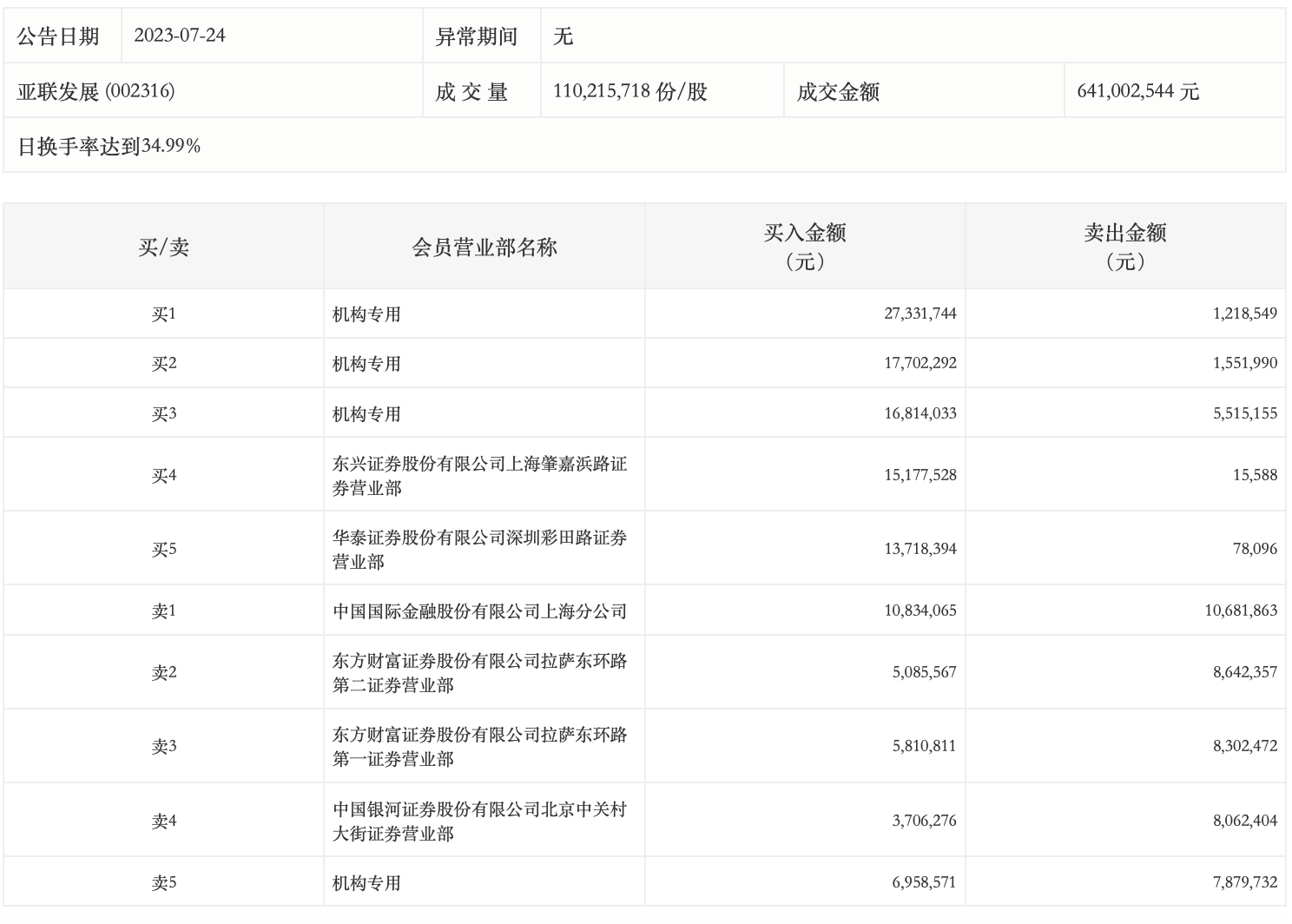The width and height of the screenshot is (1292, 924).
Task: Select the 卖5 row label
Action: [x=164, y=882]
